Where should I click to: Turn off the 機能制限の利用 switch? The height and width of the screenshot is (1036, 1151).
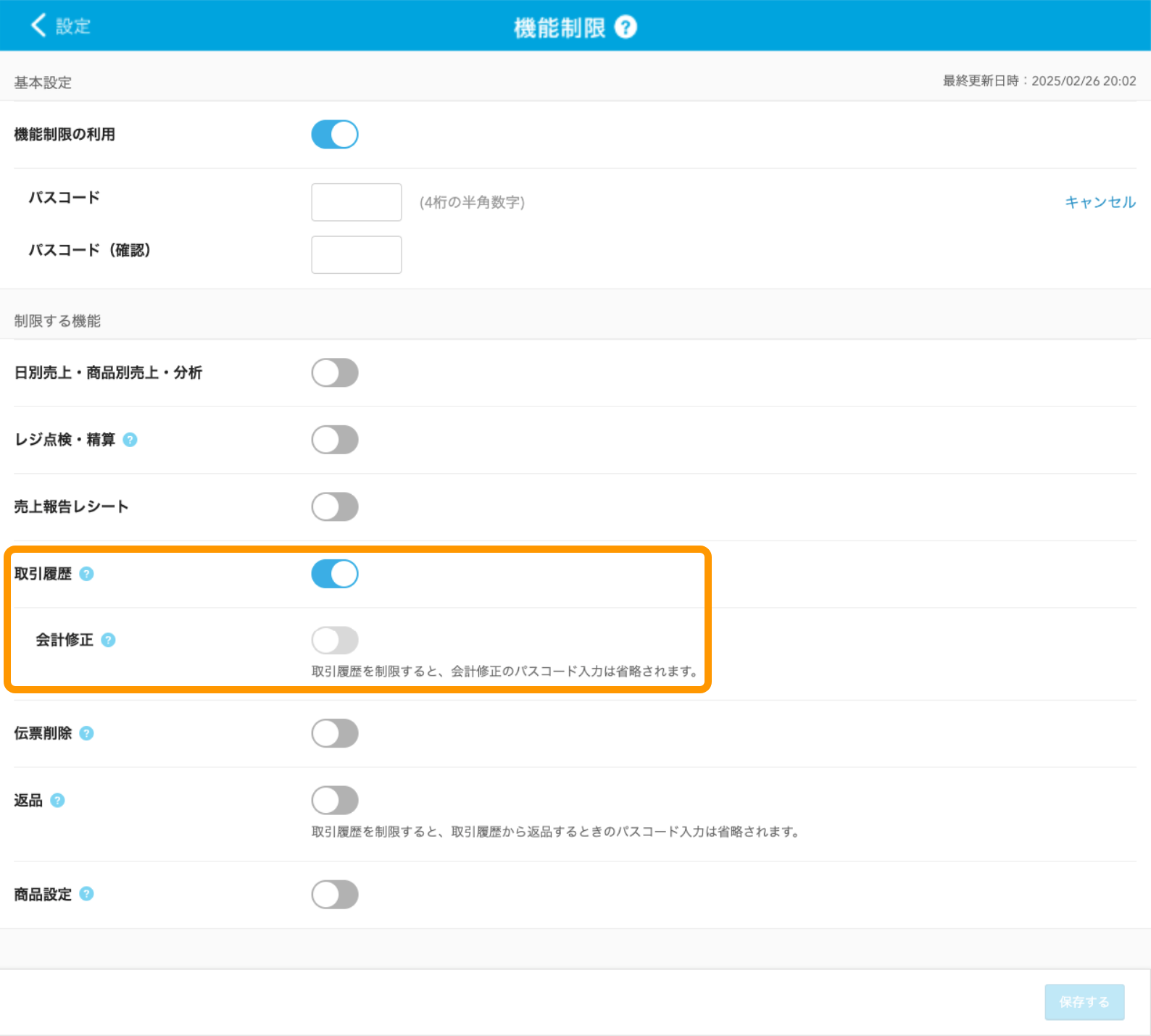pyautogui.click(x=335, y=135)
